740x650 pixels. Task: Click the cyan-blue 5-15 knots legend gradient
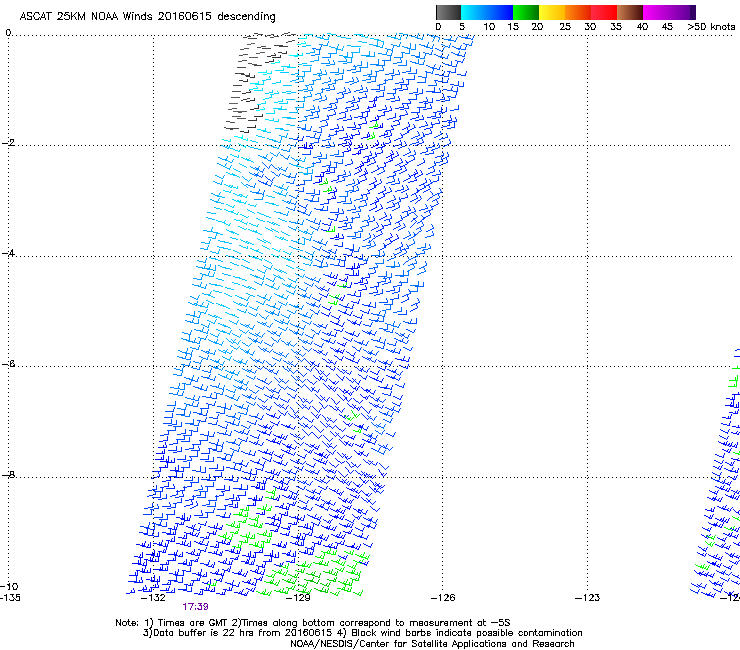[487, 12]
